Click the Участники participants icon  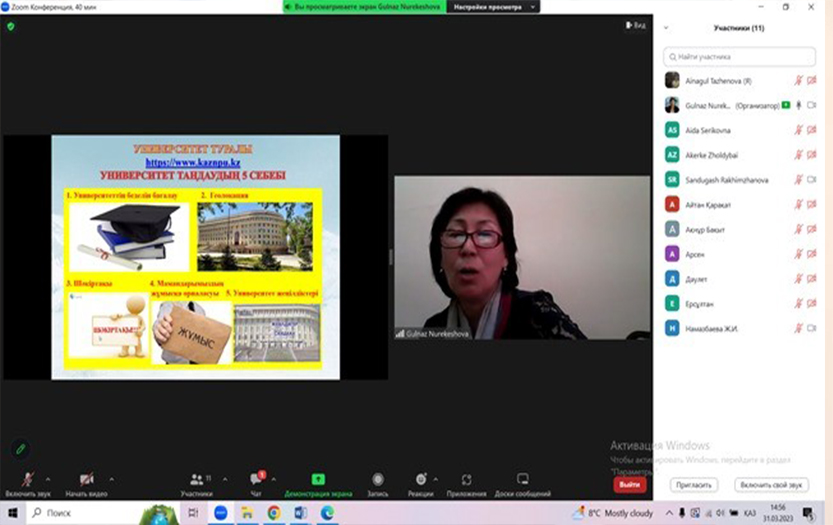(196, 480)
